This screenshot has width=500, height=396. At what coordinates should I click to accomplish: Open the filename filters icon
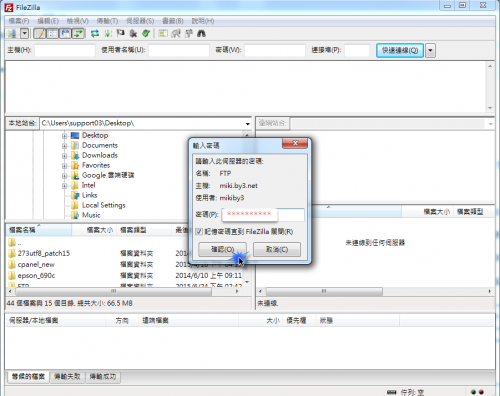tap(163, 33)
